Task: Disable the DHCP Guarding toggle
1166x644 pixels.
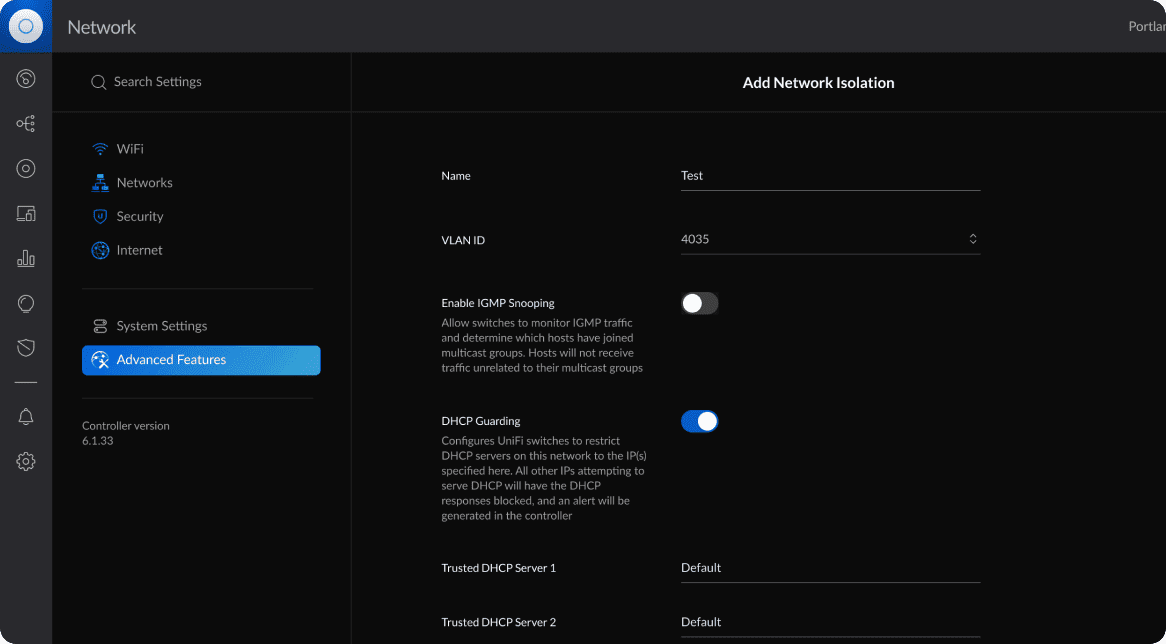Action: [x=699, y=421]
